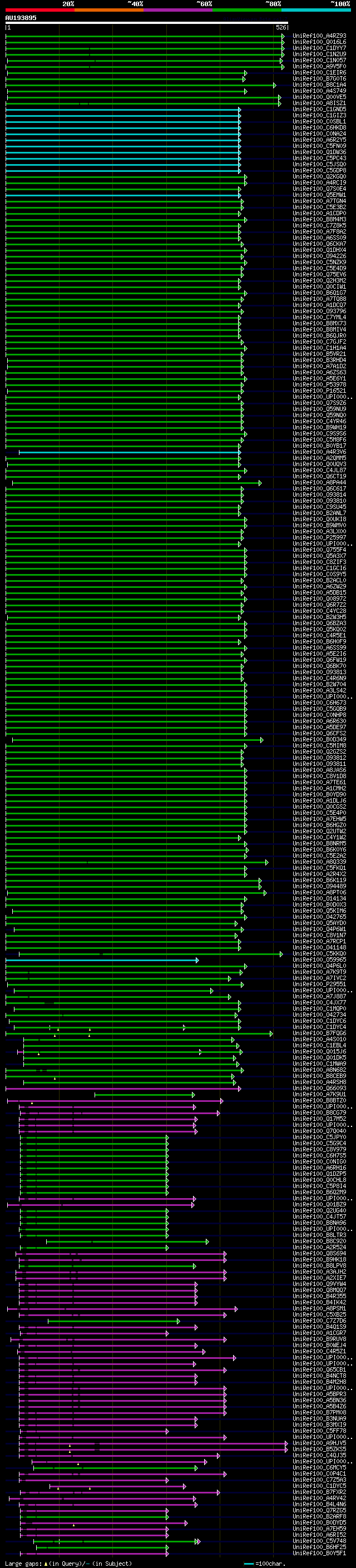Select the cyan hit label UniRef100_C1GND5
The height and width of the screenshot is (1568, 356).
(x=319, y=110)
